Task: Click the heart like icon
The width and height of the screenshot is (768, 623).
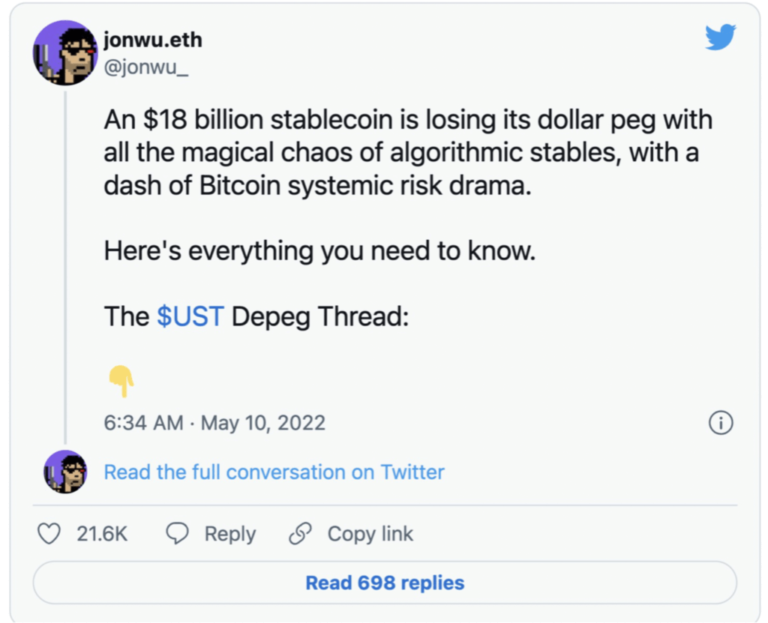Action: tap(48, 534)
